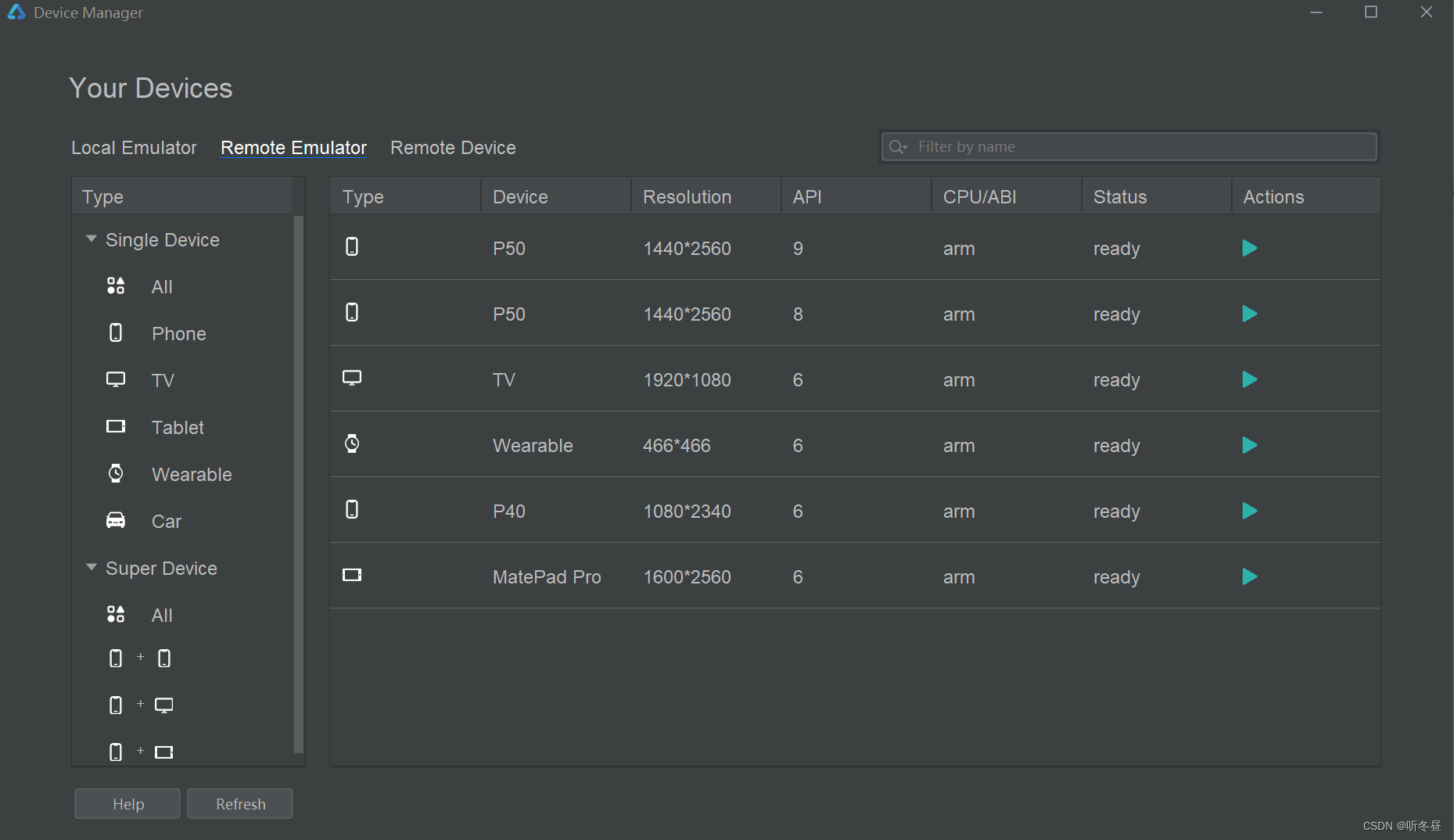
Task: Click the Phone icon in Single Device
Action: [x=116, y=333]
